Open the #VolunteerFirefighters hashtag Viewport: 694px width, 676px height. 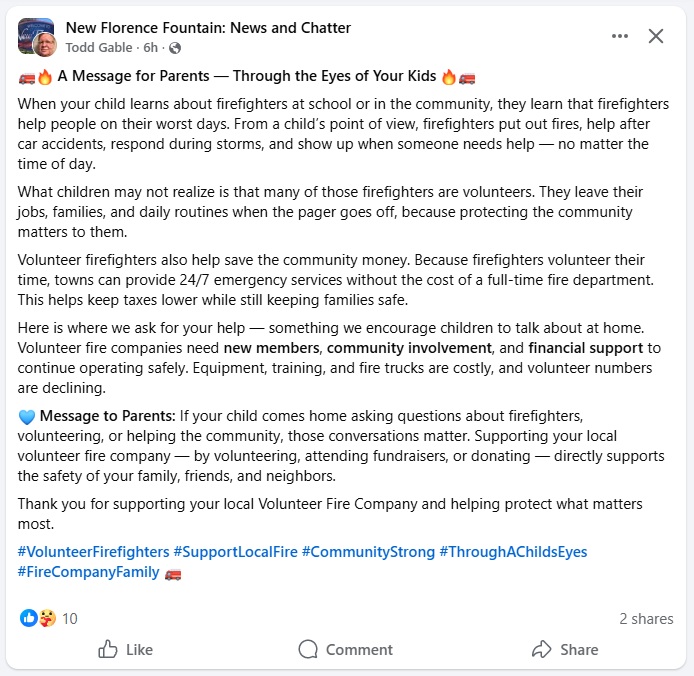click(93, 552)
